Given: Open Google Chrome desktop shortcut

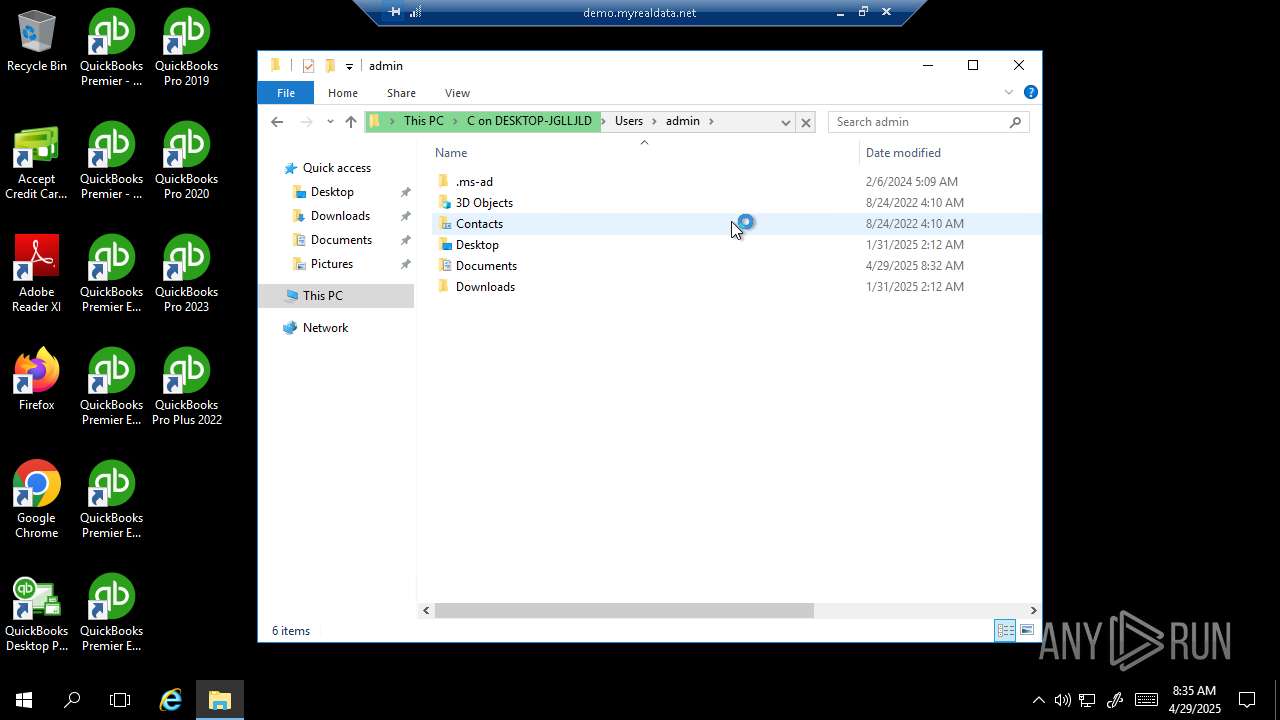Looking at the screenshot, I should coord(37,501).
